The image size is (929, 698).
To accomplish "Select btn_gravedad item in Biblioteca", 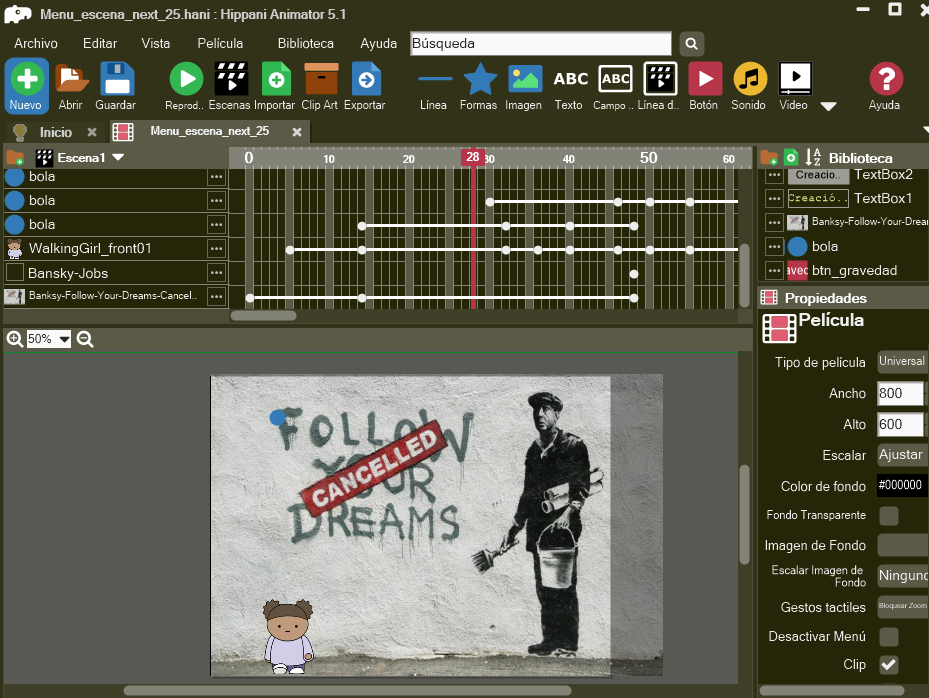I will click(x=854, y=271).
